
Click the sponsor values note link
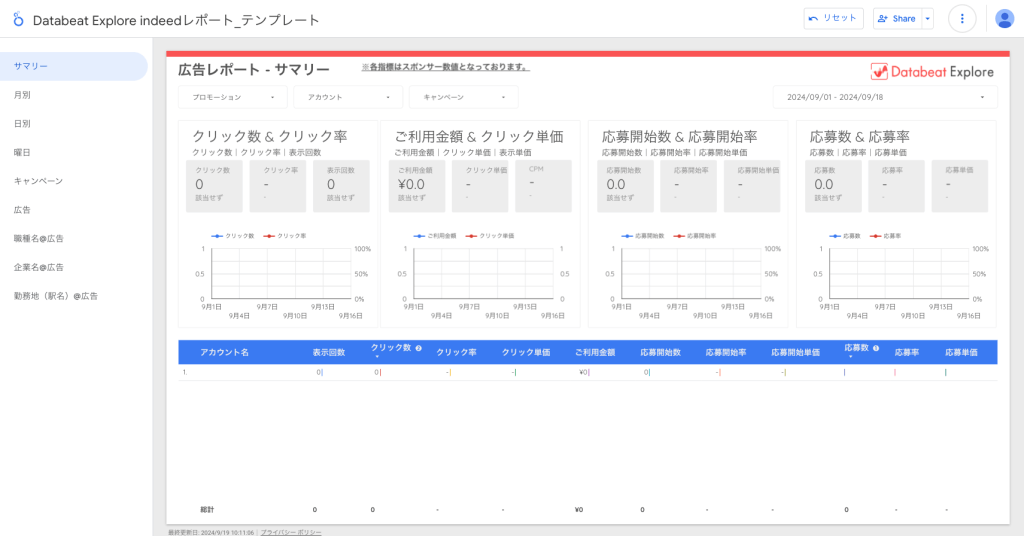coord(445,67)
